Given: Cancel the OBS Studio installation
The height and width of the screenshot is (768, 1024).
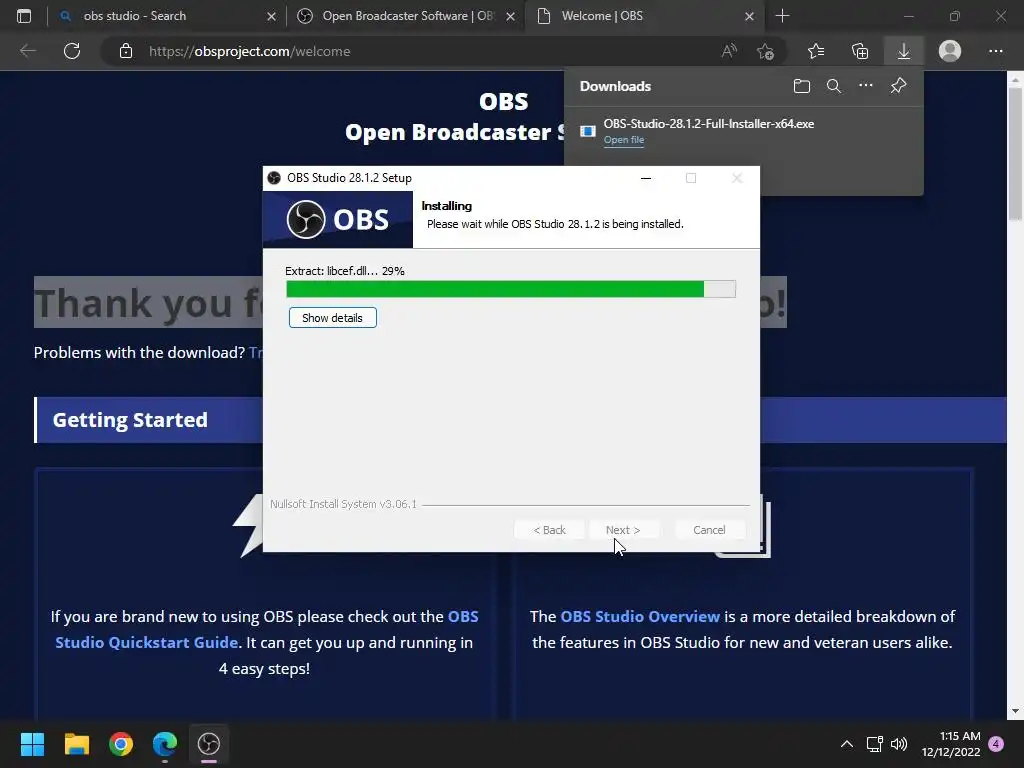Looking at the screenshot, I should [x=709, y=530].
